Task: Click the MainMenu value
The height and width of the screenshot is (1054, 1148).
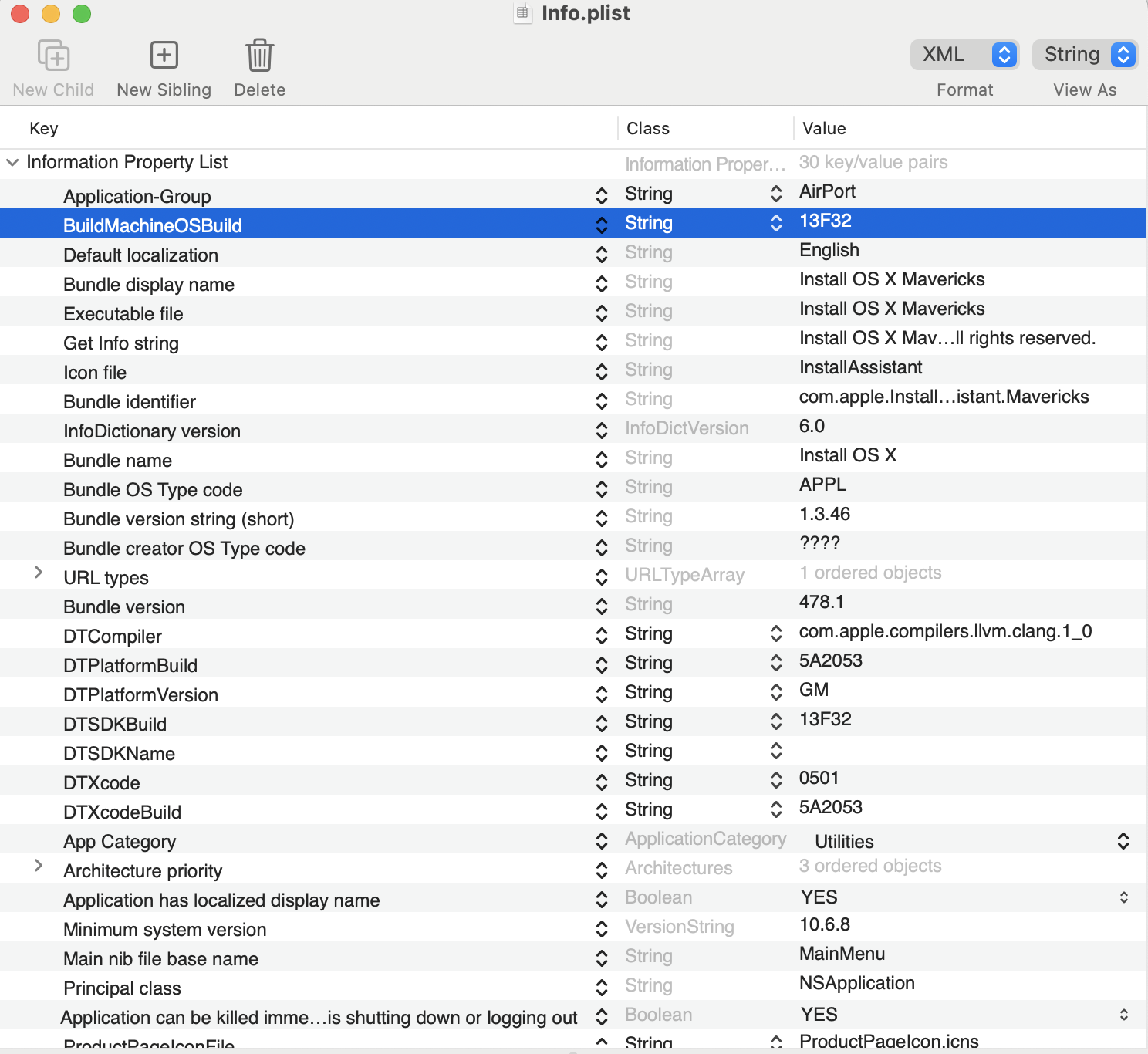Action: click(x=842, y=954)
